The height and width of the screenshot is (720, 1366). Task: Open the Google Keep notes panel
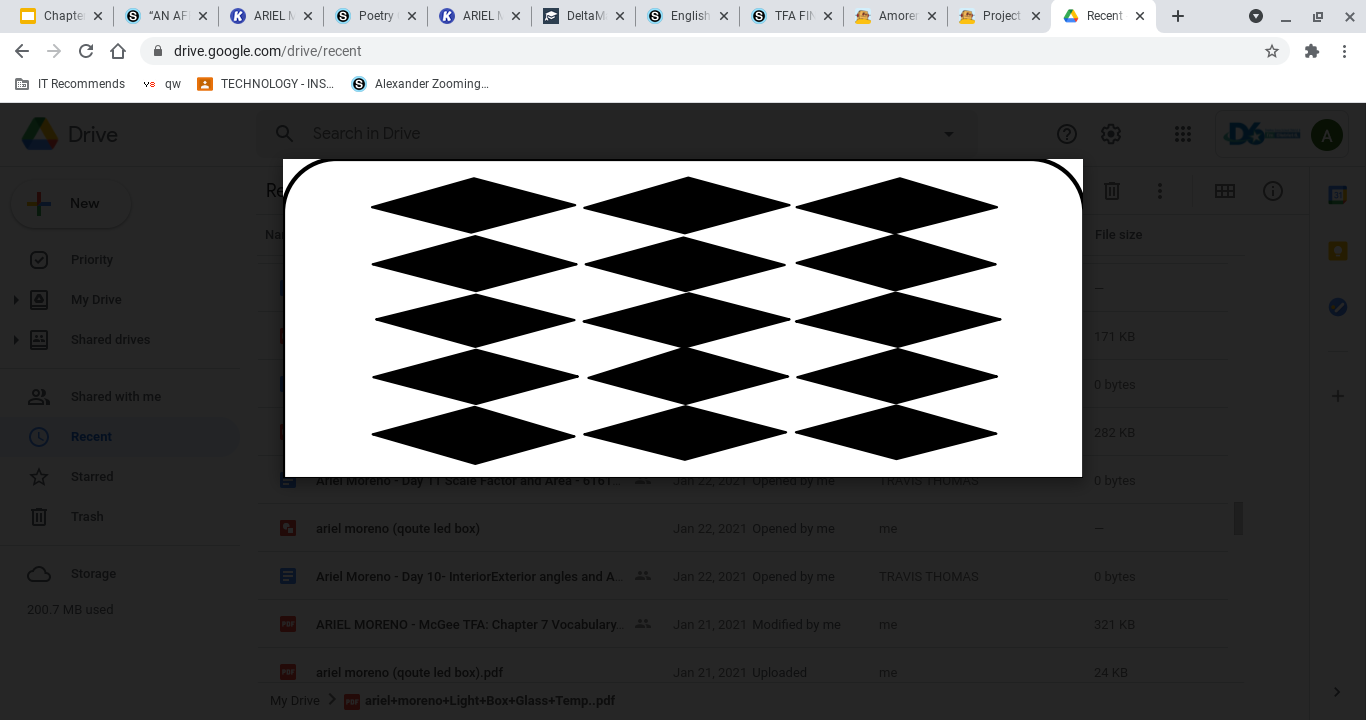[1338, 251]
